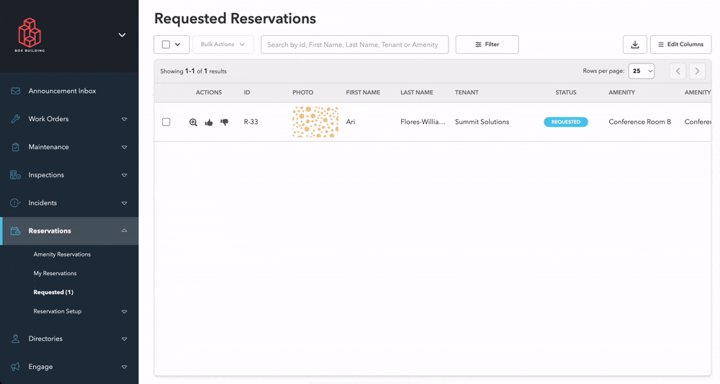Tick the checkbox for reservation R-33
The height and width of the screenshot is (384, 720).
coord(166,122)
